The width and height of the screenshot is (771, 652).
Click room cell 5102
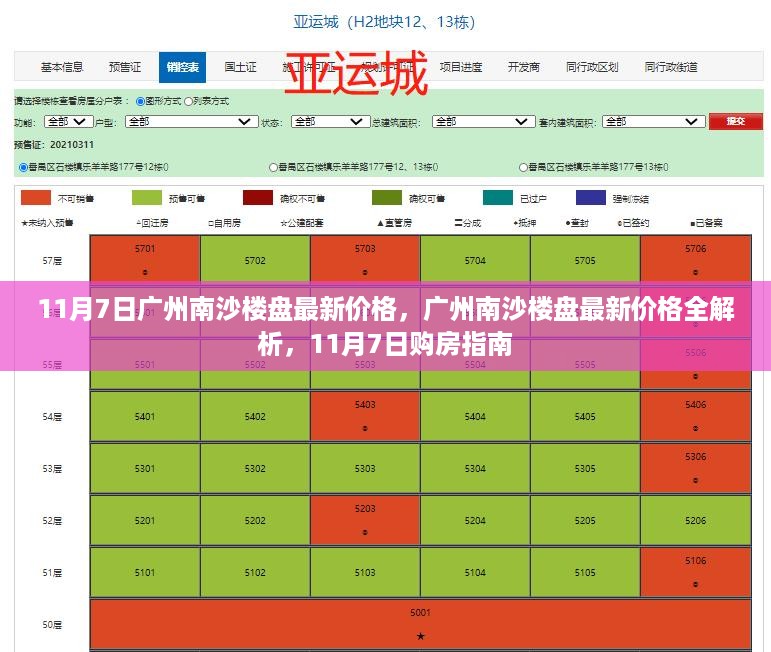coord(255,572)
